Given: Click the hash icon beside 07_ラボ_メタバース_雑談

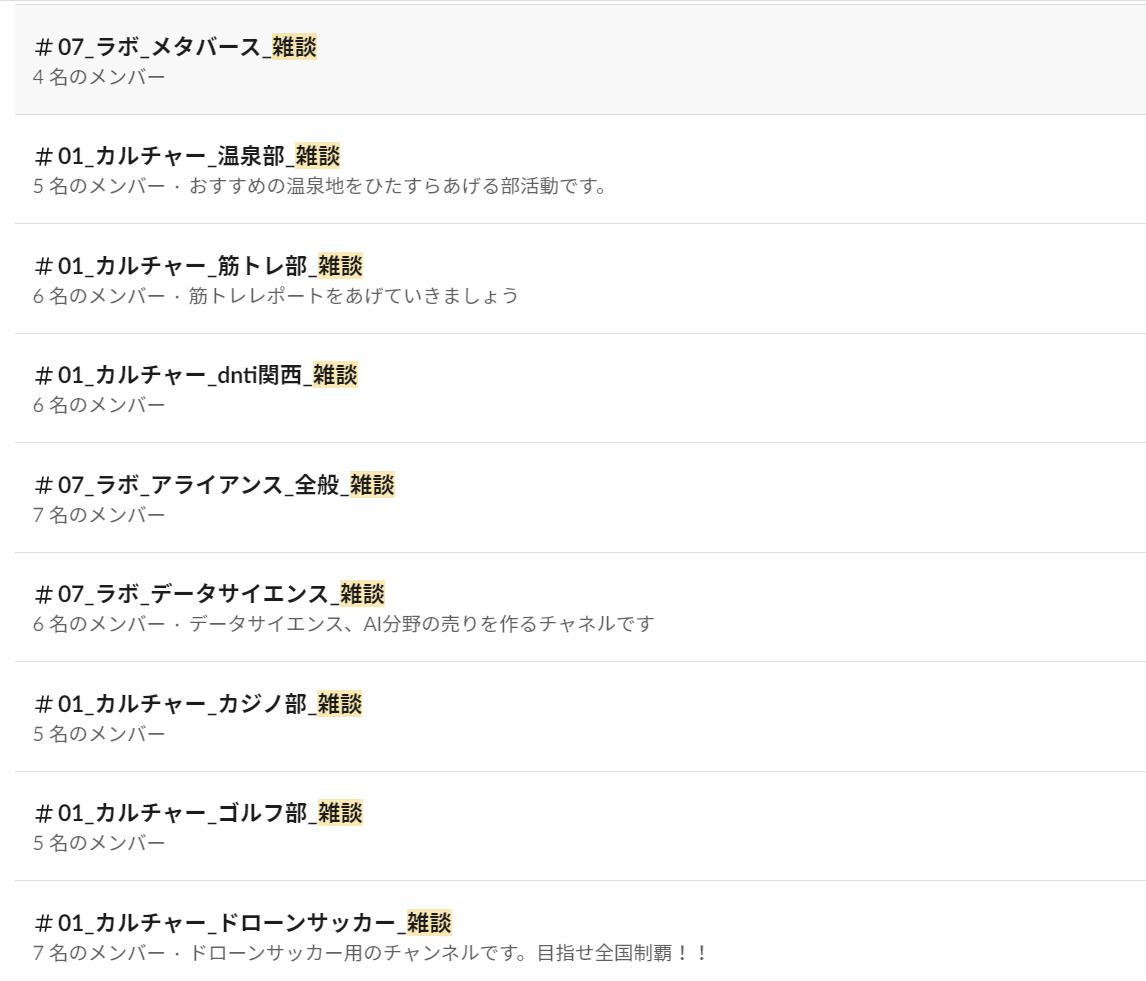Looking at the screenshot, I should (43, 47).
